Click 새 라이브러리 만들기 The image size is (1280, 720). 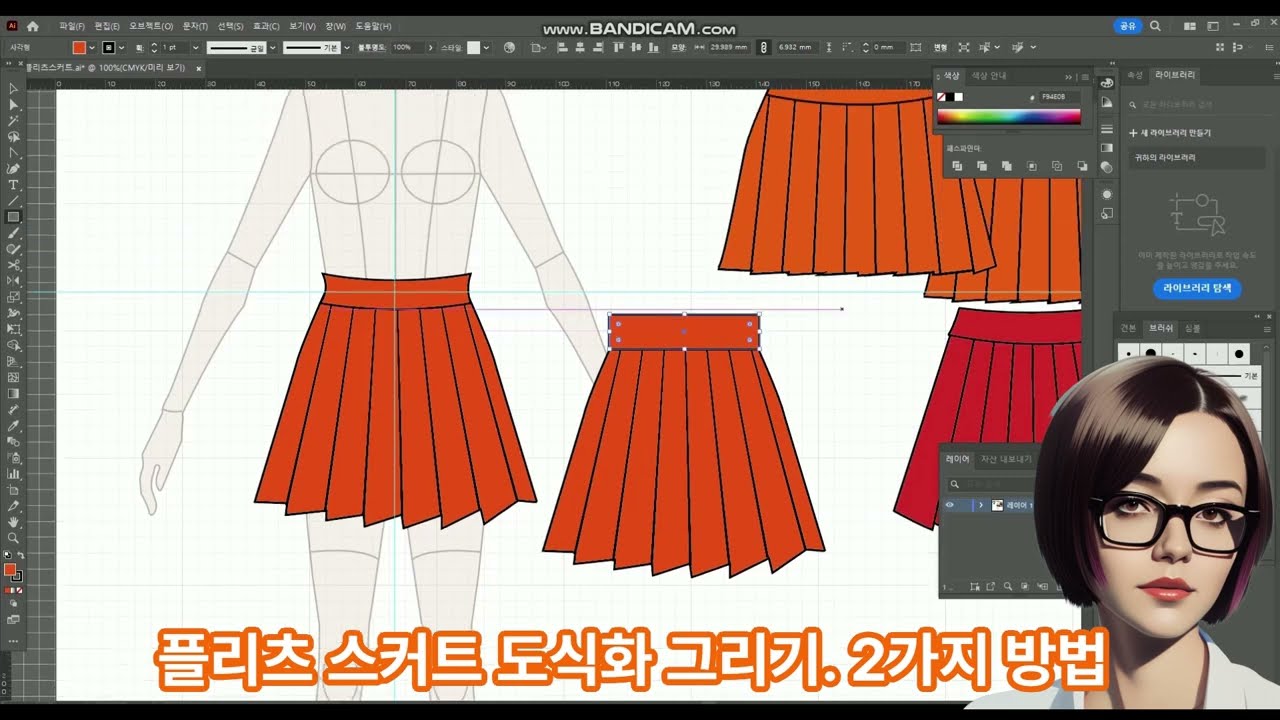pos(1170,133)
